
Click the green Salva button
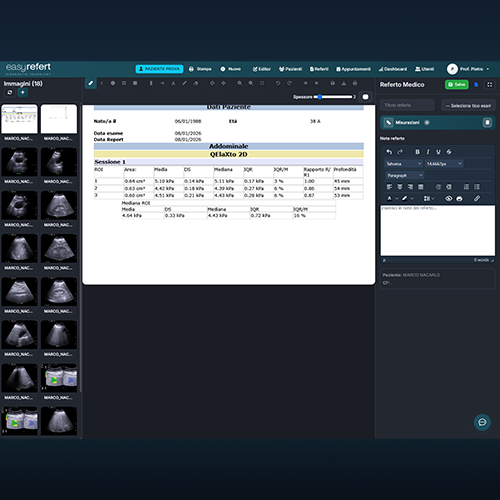coord(456,85)
